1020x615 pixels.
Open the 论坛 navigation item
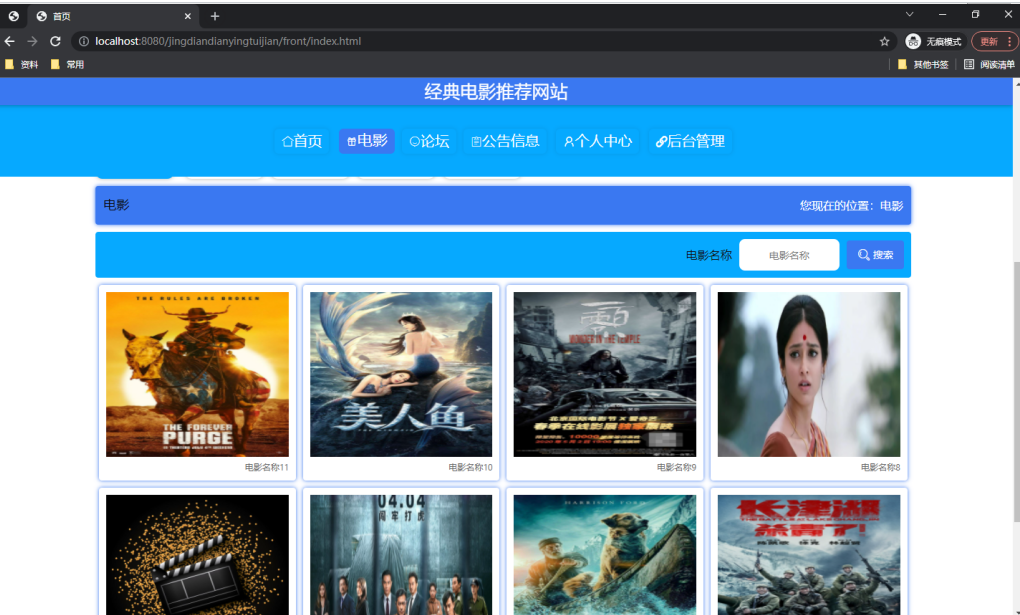point(429,141)
